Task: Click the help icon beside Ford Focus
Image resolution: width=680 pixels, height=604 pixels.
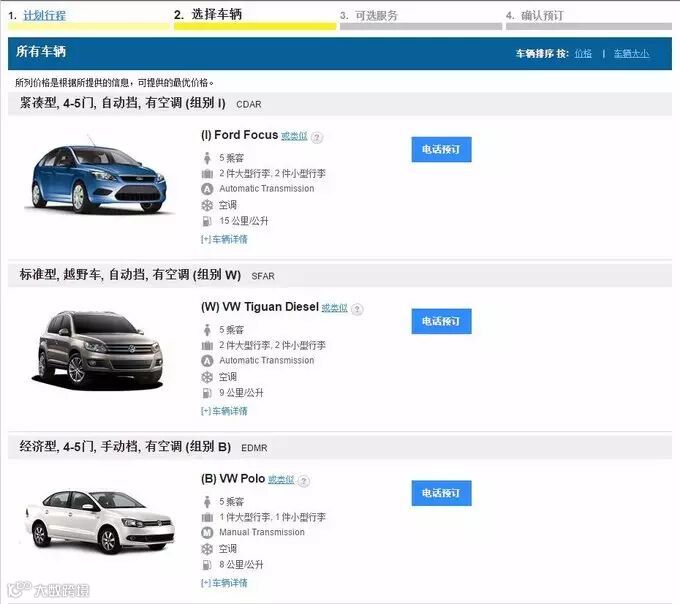Action: point(317,137)
